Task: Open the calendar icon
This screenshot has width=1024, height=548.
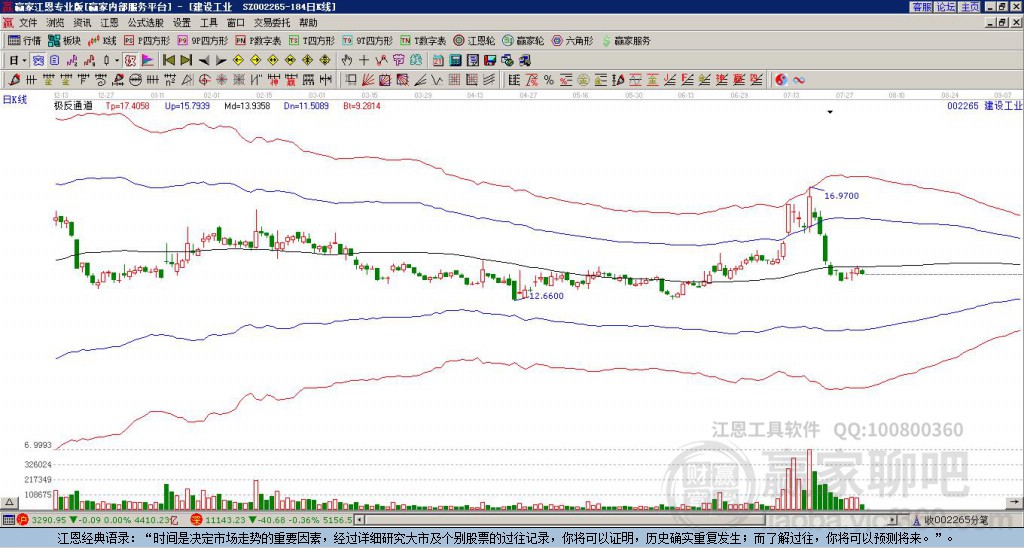Action: coord(438,61)
